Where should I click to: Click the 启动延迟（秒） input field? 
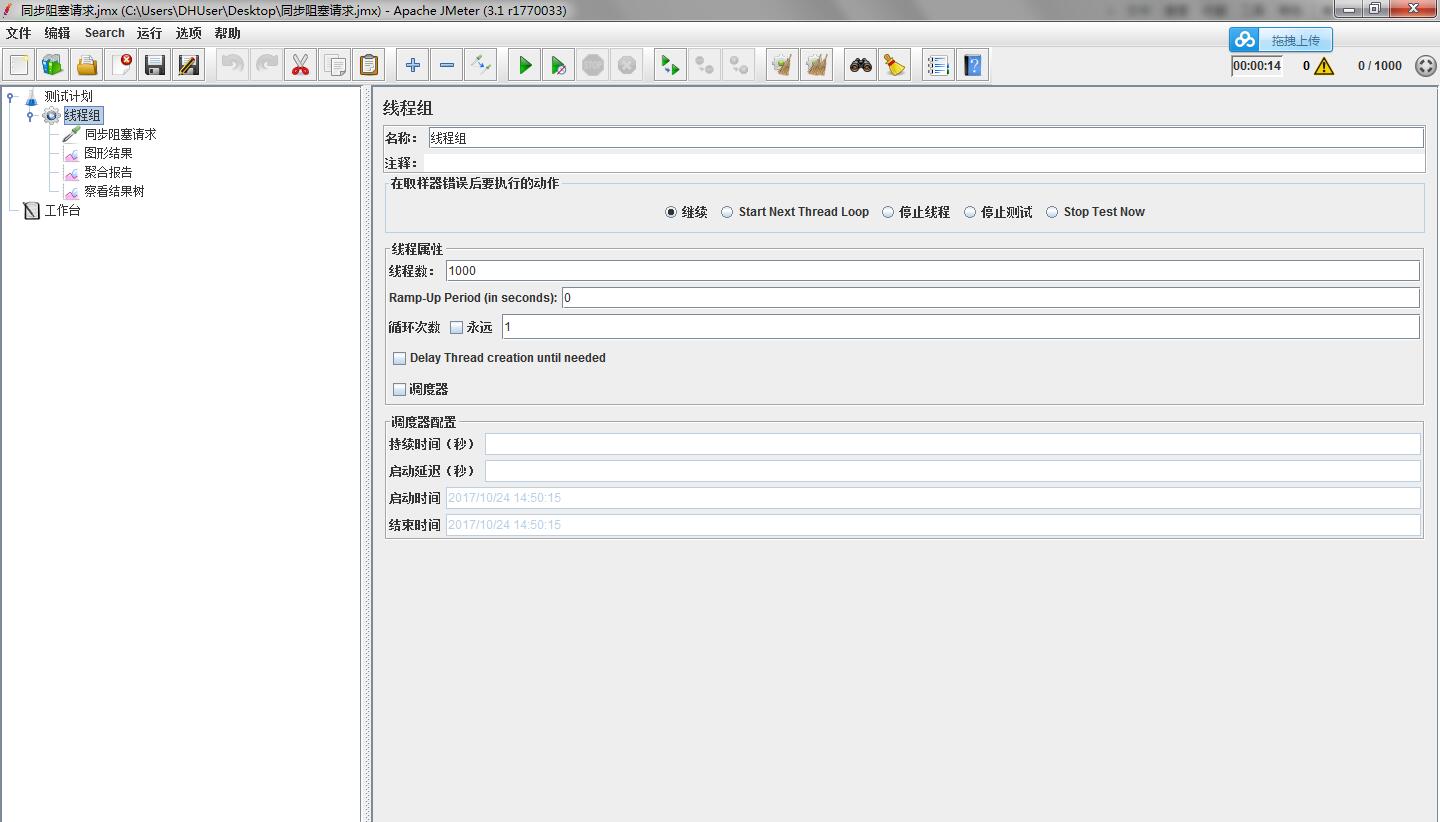tap(952, 471)
